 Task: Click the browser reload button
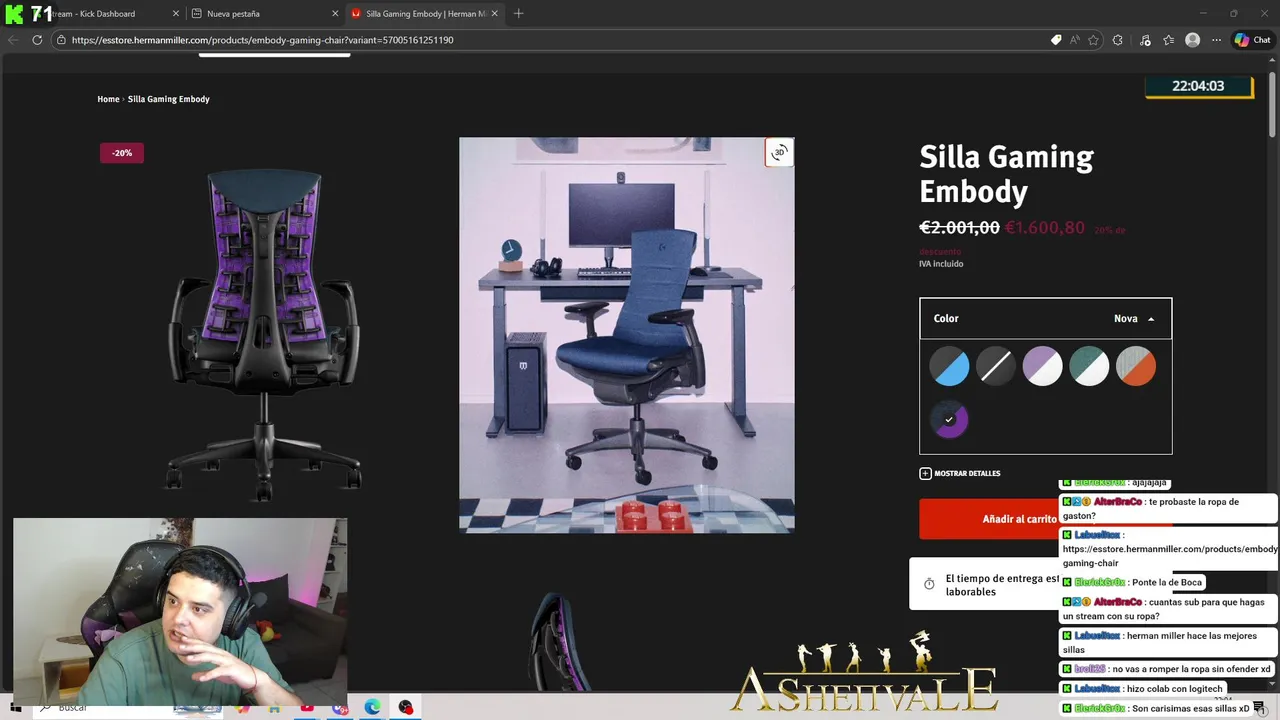(37, 40)
